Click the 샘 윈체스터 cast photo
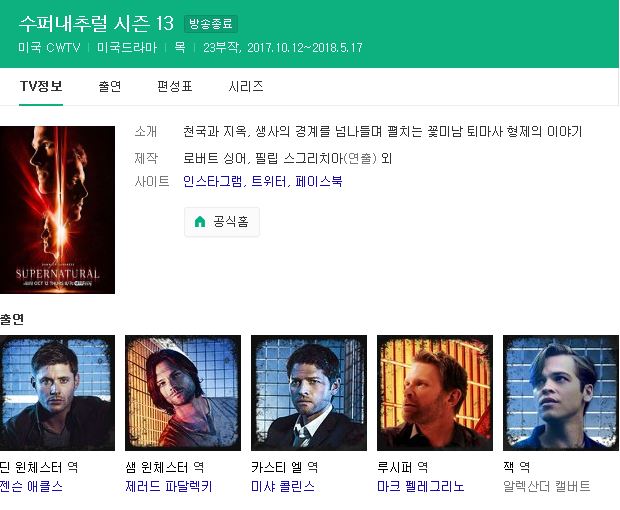The height and width of the screenshot is (510, 620). tap(183, 393)
